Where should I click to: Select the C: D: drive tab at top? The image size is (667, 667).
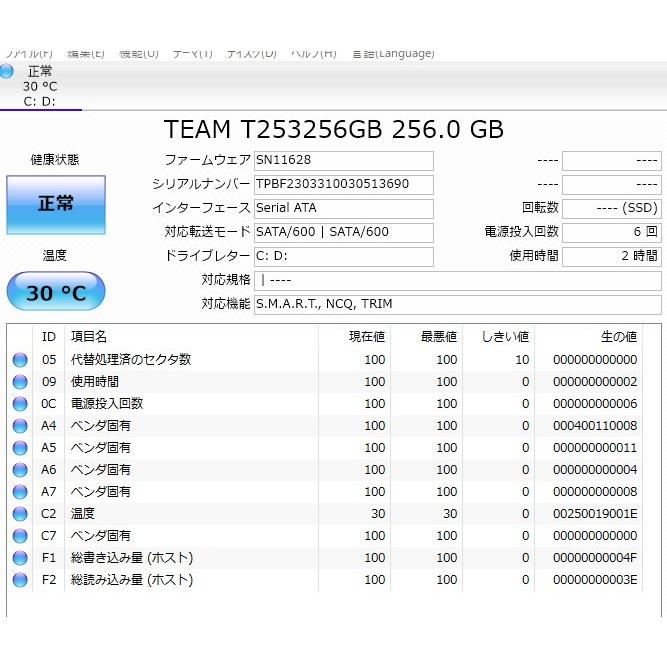click(x=40, y=100)
